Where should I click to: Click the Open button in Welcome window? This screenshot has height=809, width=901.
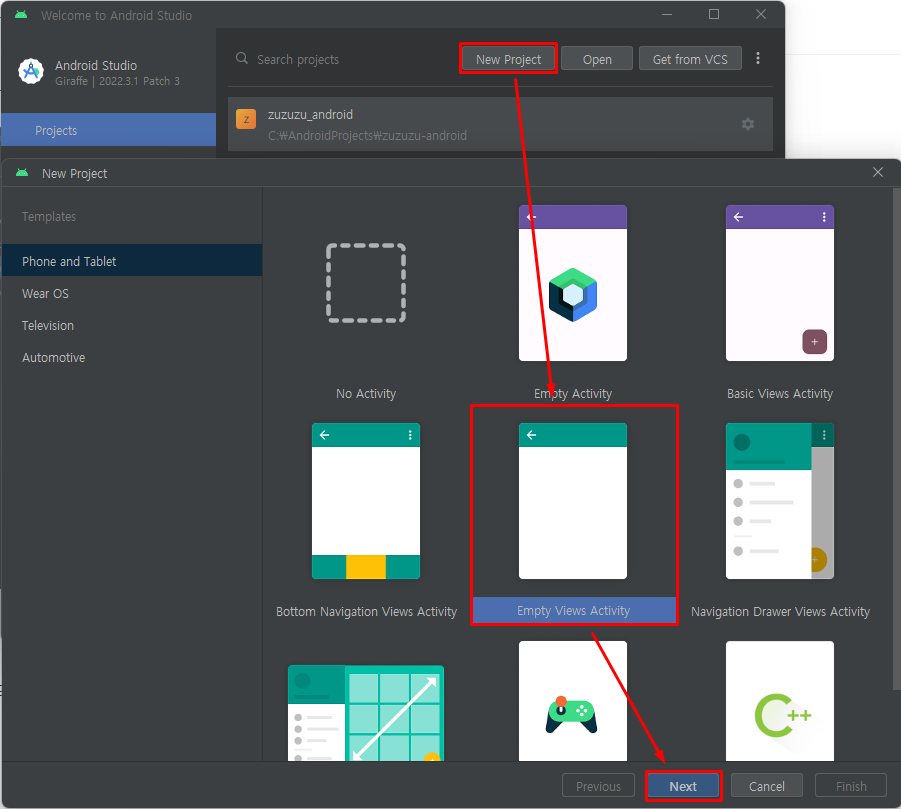point(596,59)
